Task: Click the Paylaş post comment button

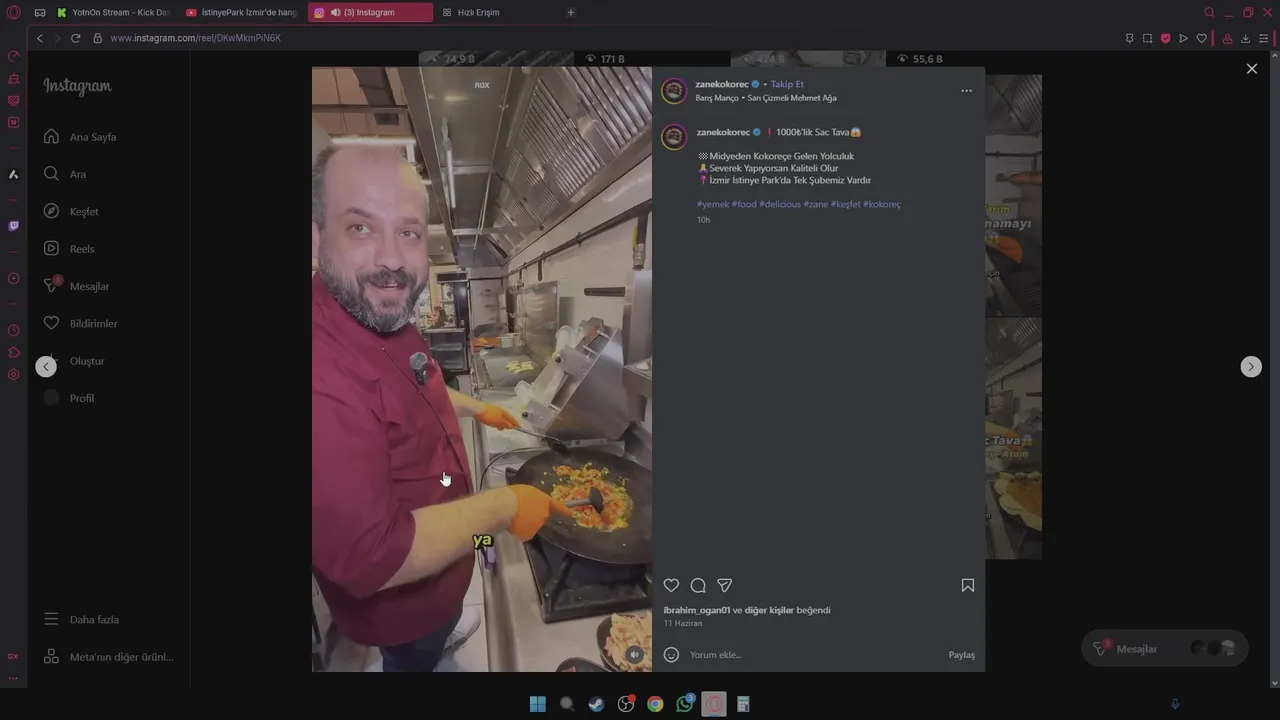Action: (961, 655)
